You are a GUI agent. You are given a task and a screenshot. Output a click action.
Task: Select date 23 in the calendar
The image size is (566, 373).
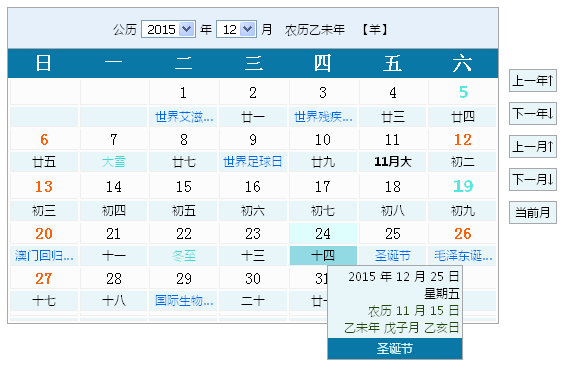pyautogui.click(x=253, y=234)
